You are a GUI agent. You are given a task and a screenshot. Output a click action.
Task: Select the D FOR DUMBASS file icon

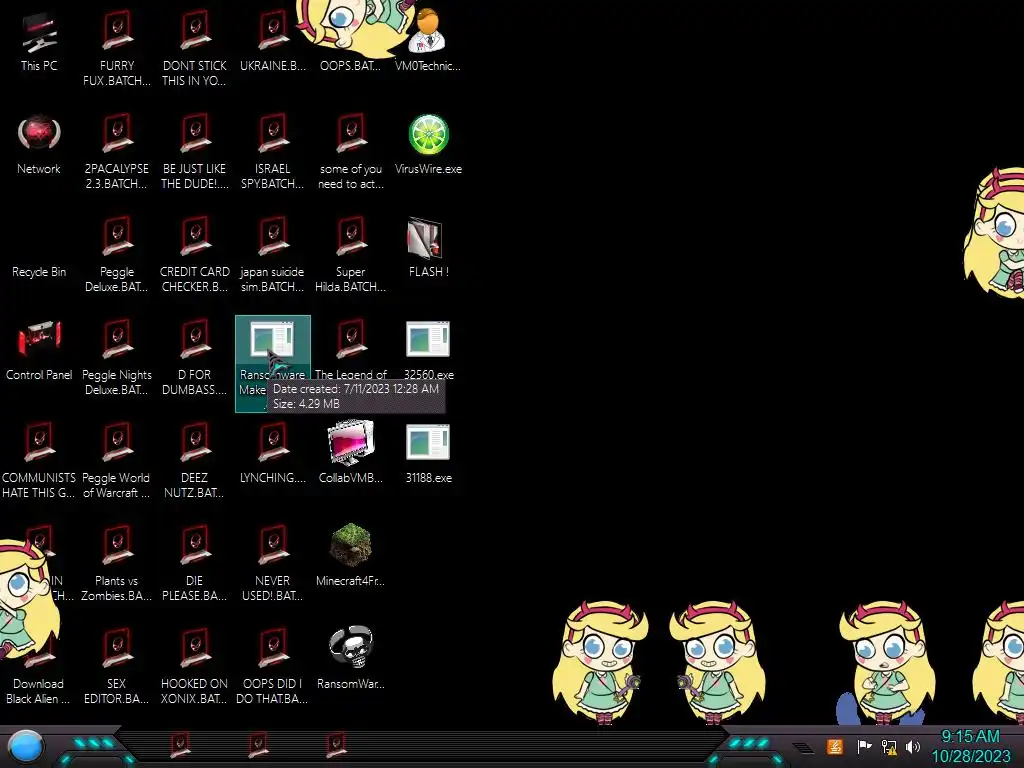pyautogui.click(x=195, y=340)
